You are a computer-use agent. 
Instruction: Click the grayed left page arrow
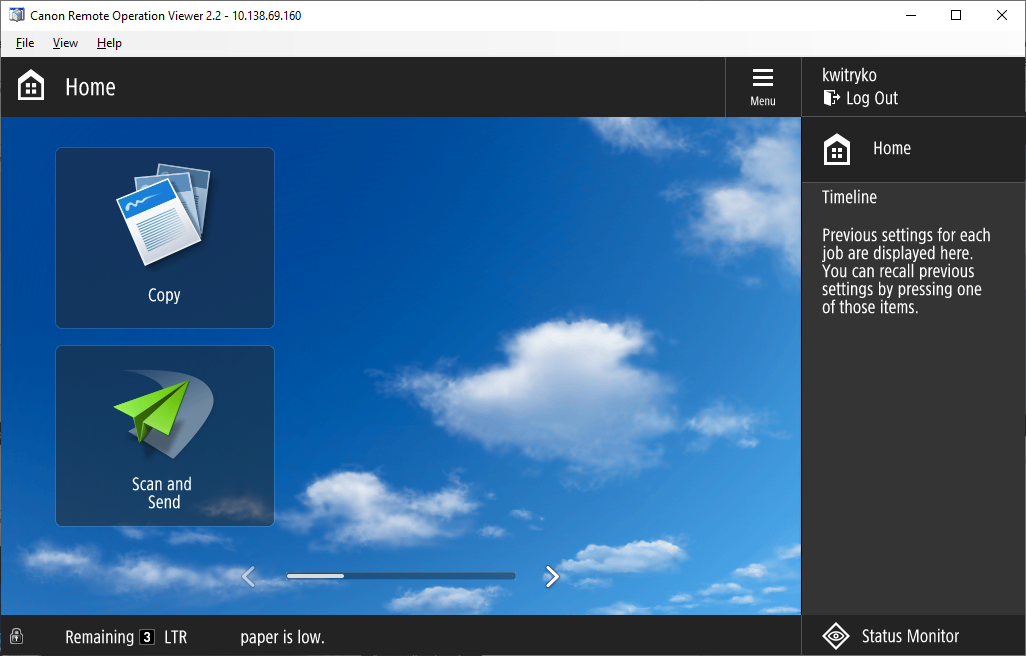coord(248,576)
